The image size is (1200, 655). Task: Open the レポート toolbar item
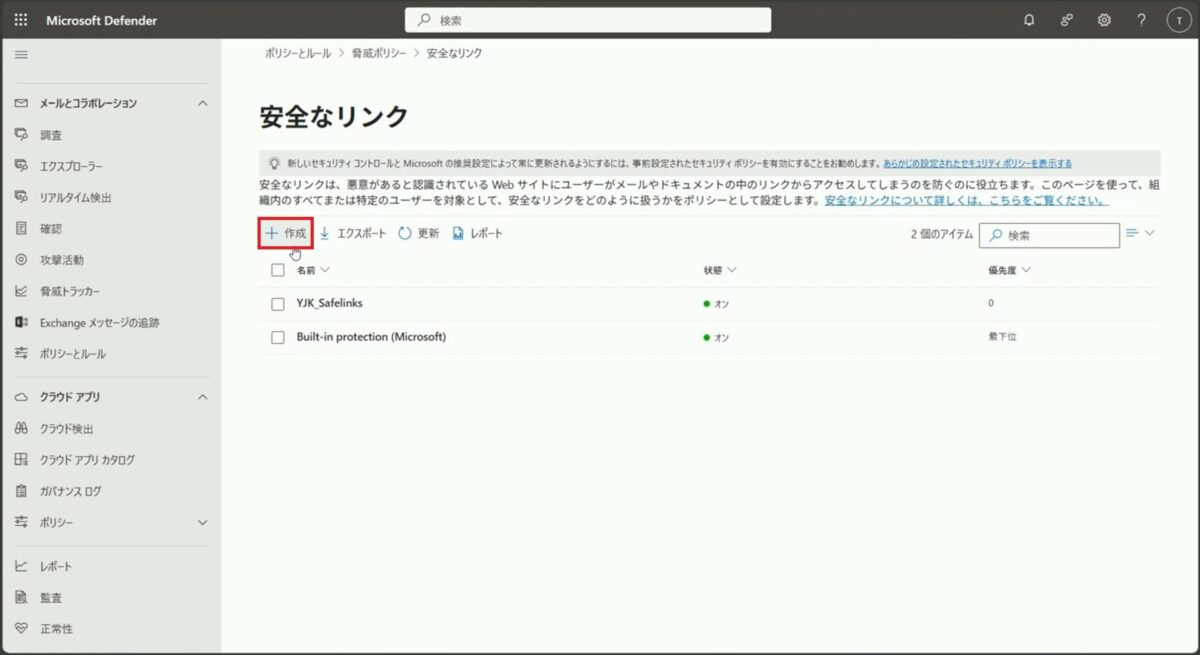click(x=477, y=233)
